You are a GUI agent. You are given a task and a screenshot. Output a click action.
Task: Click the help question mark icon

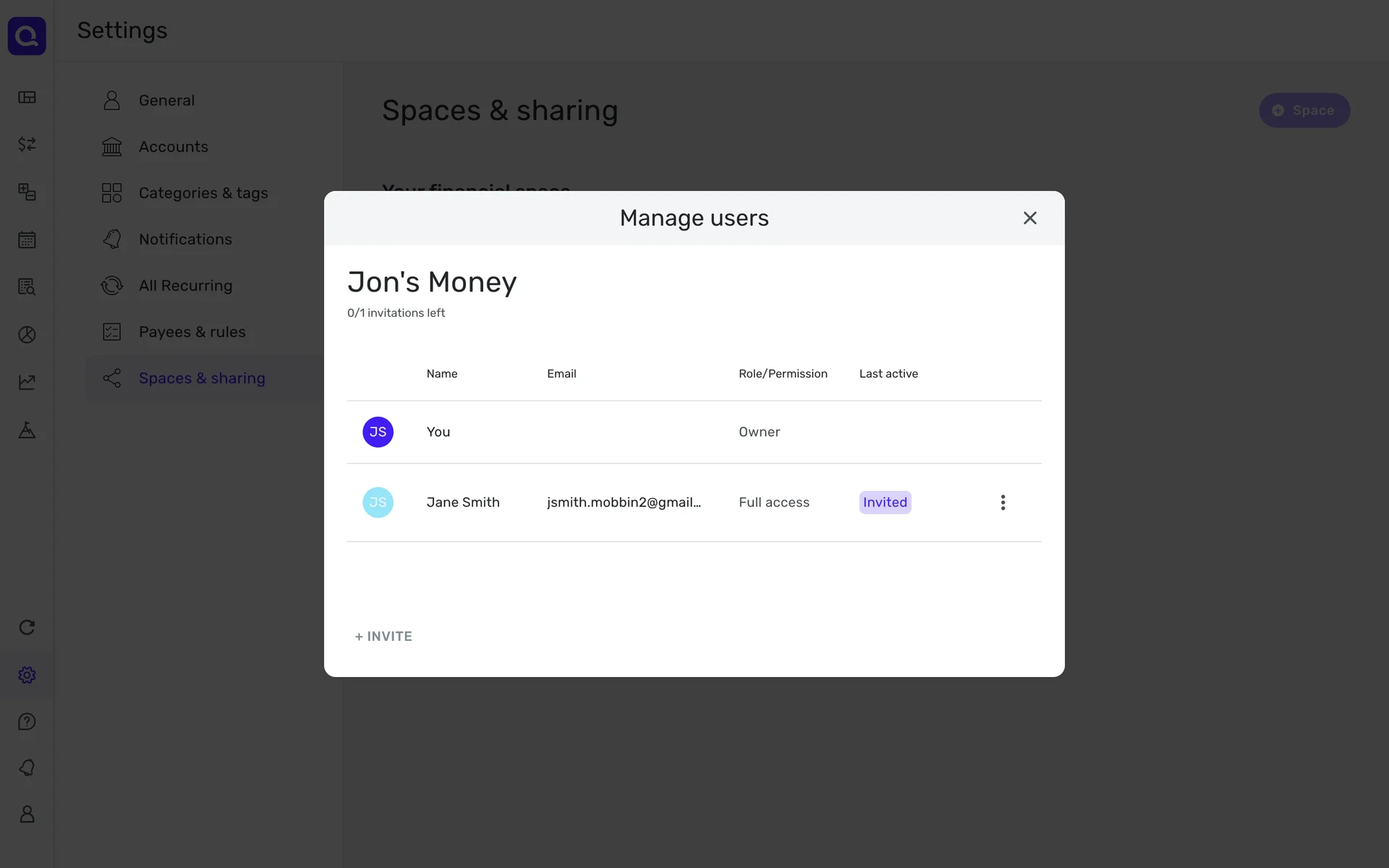(27, 722)
